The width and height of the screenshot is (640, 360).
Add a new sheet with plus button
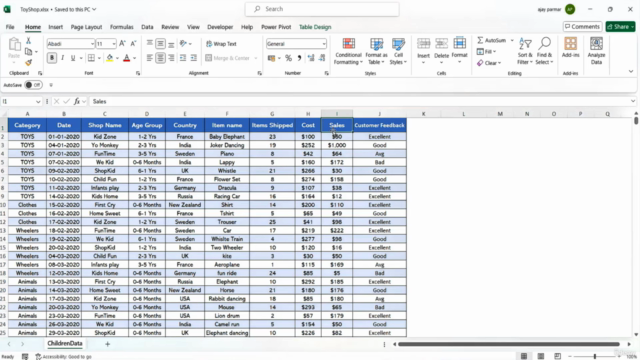(107, 344)
